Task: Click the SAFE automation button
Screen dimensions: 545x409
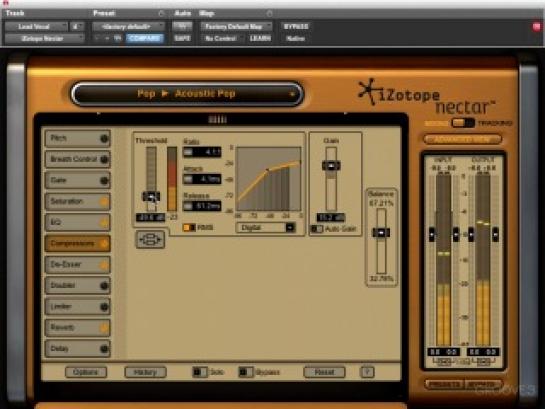Action: (182, 38)
